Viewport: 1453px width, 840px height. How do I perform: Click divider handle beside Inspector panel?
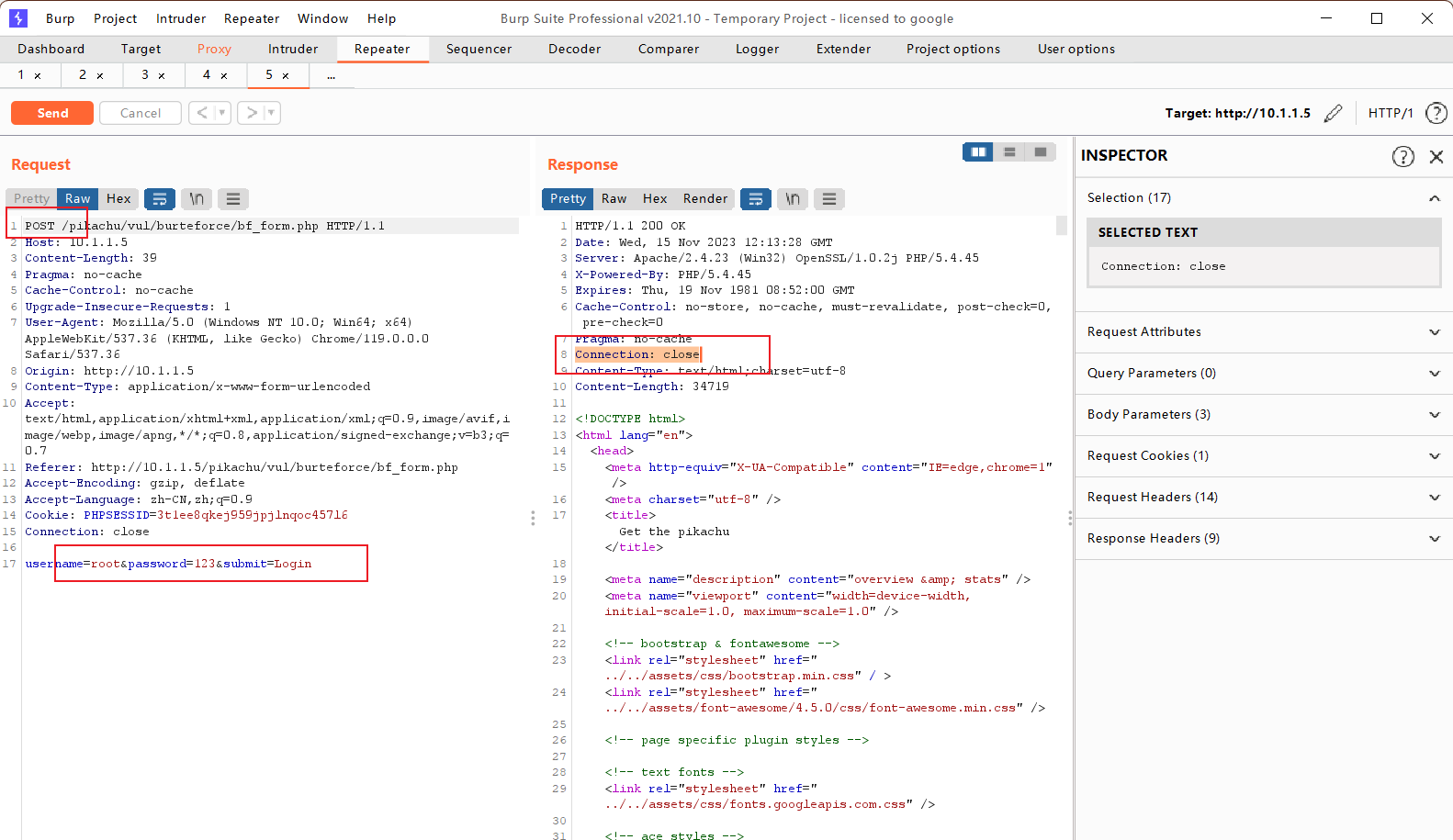(1070, 518)
